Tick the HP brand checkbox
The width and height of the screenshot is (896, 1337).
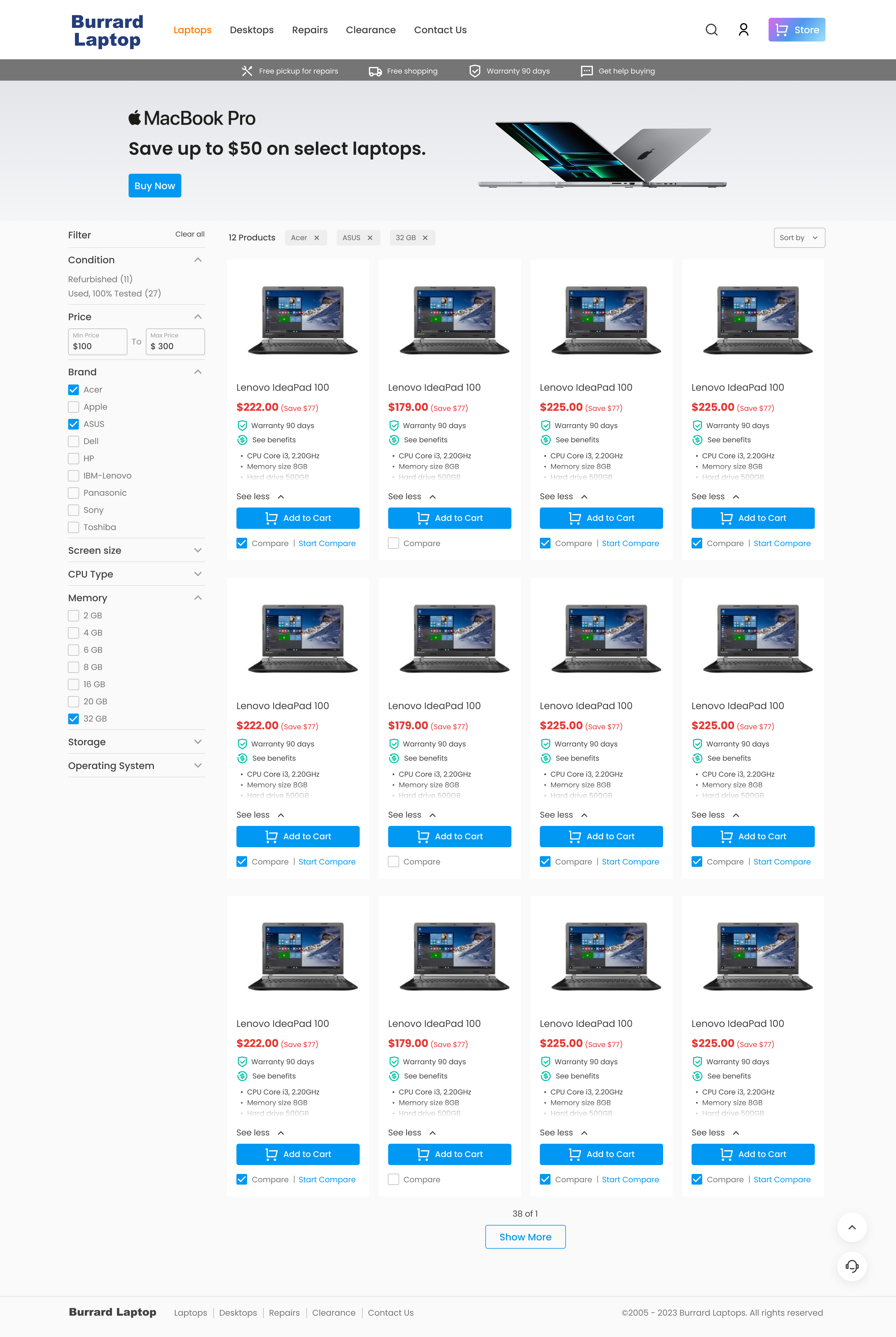pyautogui.click(x=73, y=458)
